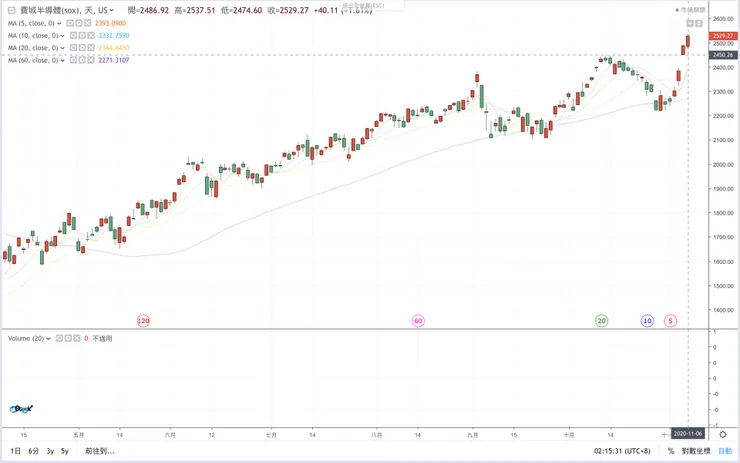Hide the MA (60) indicator via eye icon
Image resolution: width=740 pixels, height=463 pixels.
73,60
